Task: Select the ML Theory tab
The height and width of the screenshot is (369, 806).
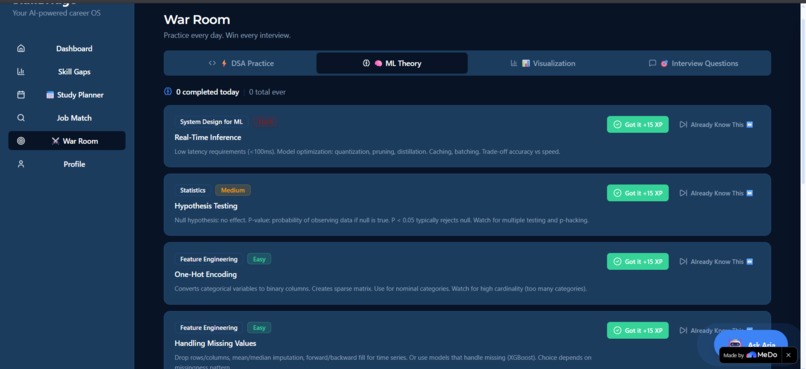Action: coord(392,63)
